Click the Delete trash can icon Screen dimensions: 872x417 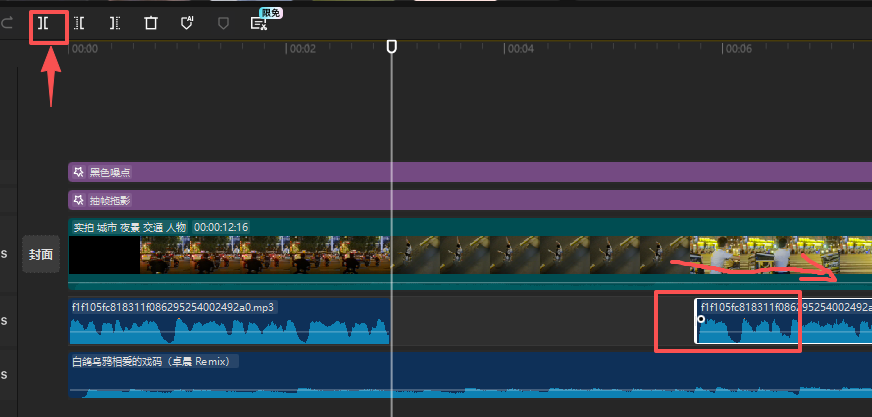pyautogui.click(x=151, y=23)
